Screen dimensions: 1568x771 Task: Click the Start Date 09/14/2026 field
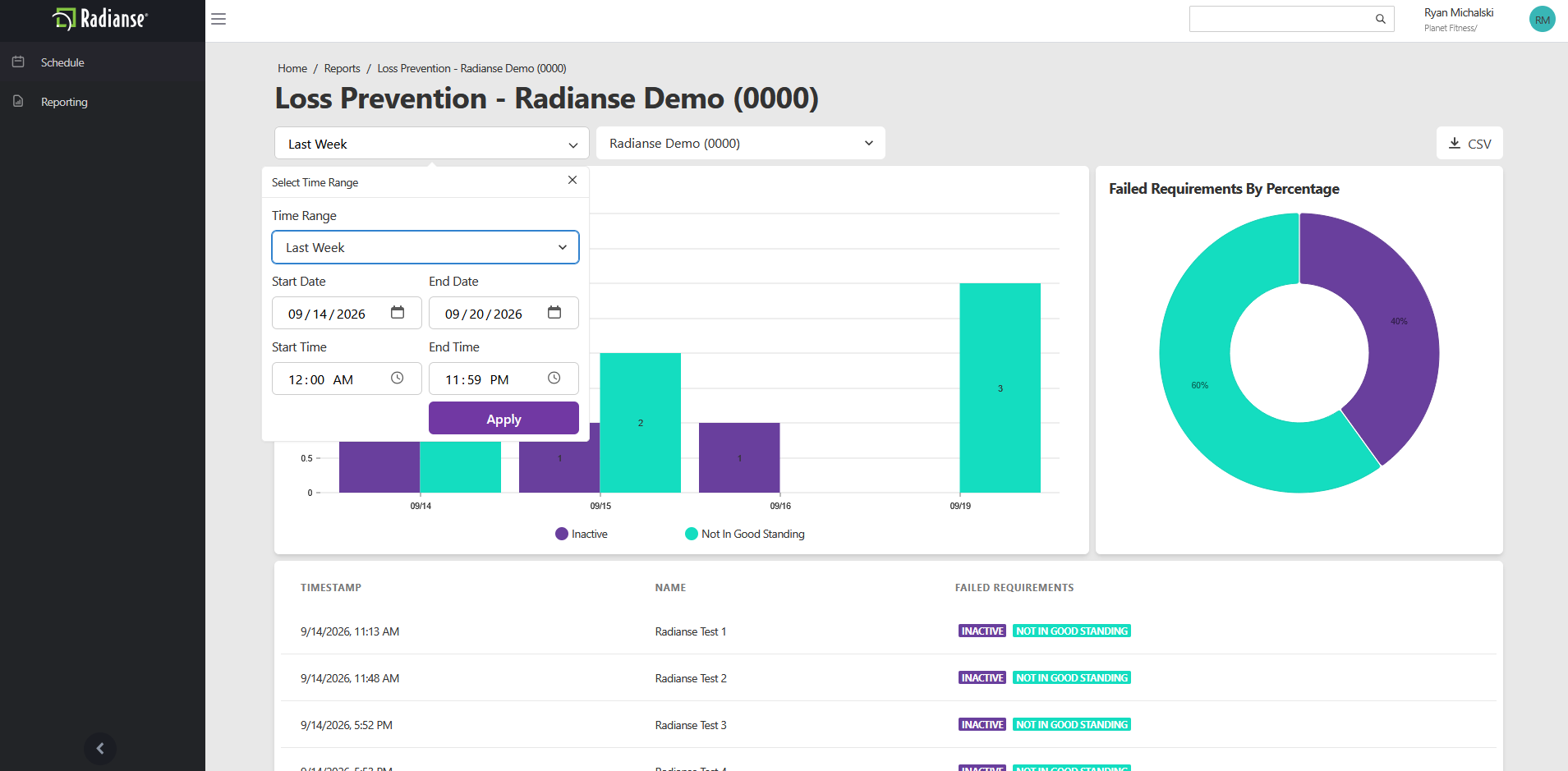347,313
